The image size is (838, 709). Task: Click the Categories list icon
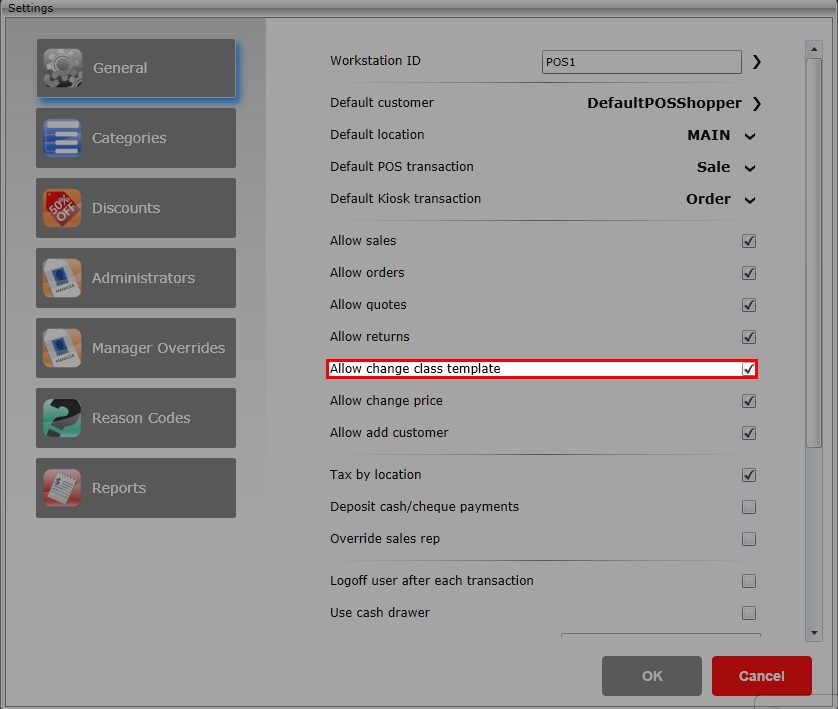pos(62,138)
